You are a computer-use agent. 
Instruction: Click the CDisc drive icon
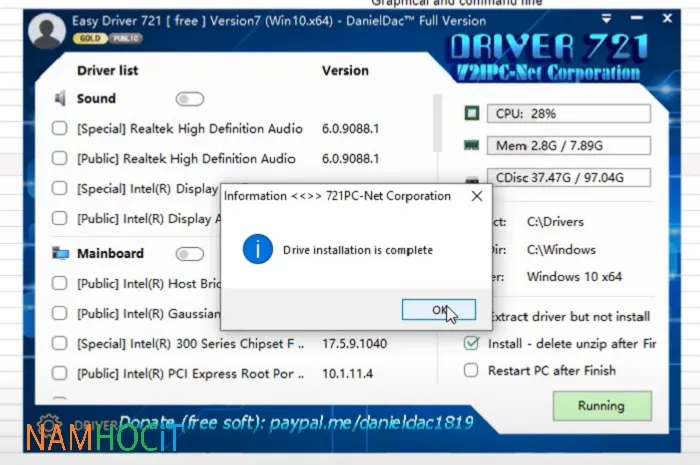point(472,178)
